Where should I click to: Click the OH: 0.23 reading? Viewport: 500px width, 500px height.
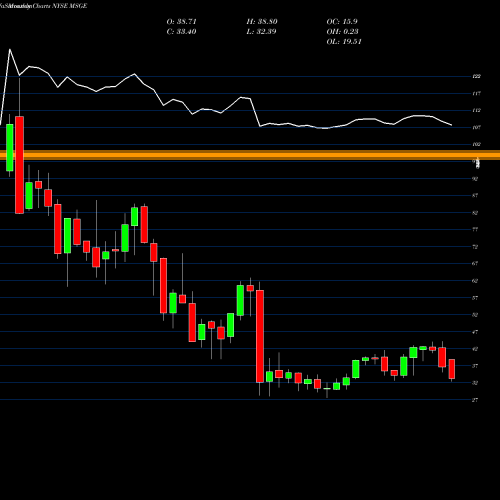coord(343,32)
